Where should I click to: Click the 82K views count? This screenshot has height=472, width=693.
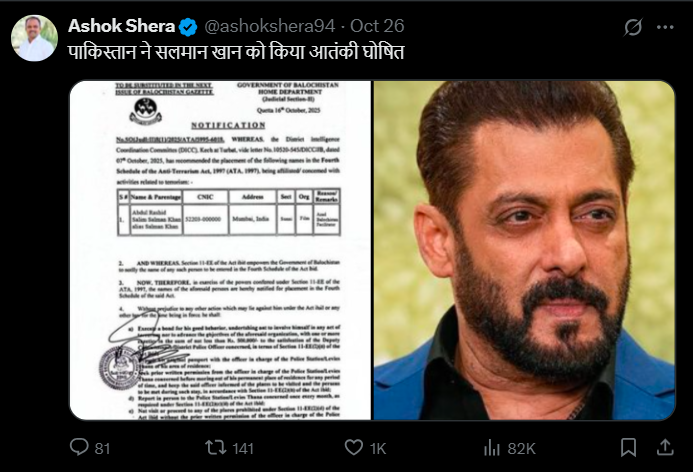522,449
